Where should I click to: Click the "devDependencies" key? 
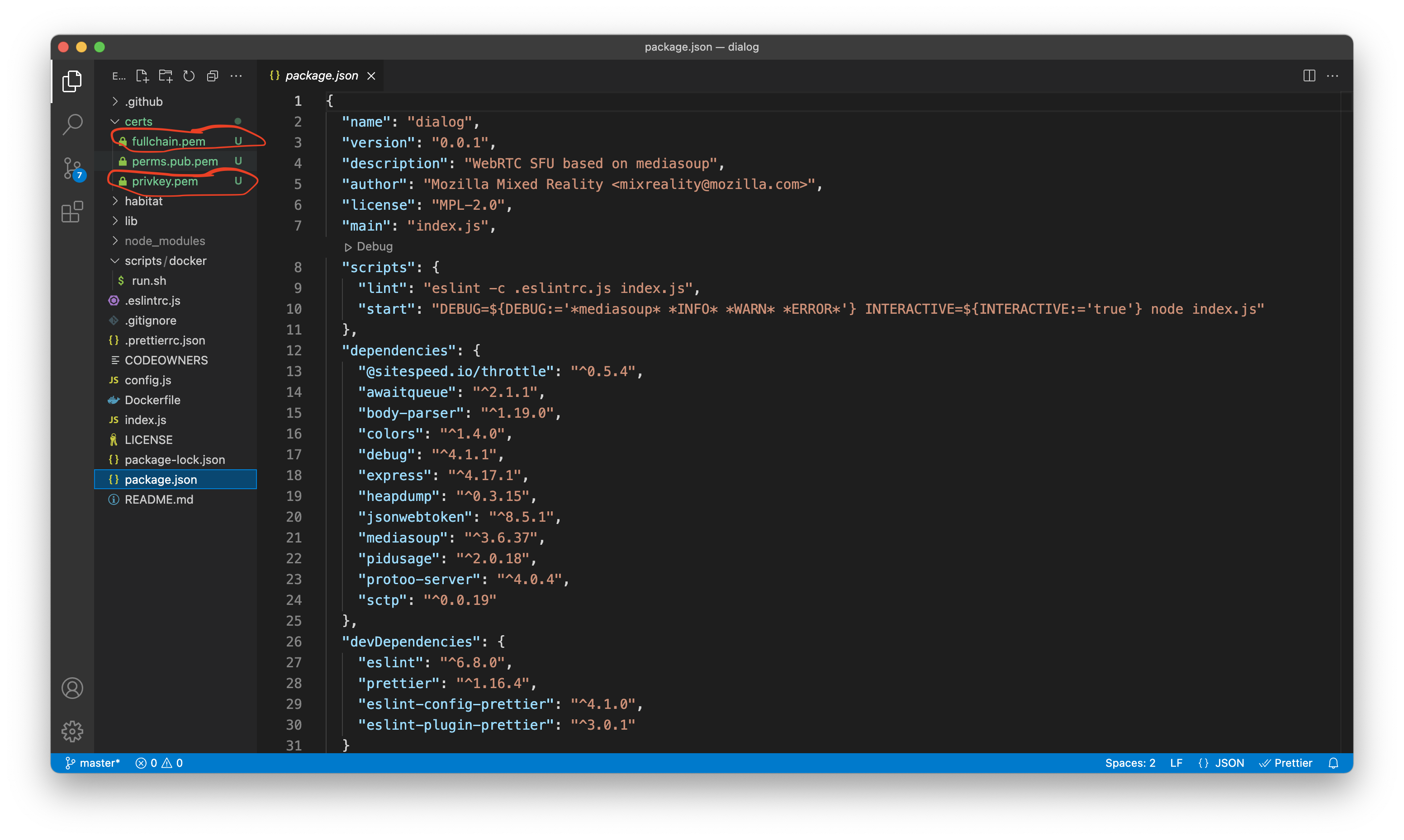[411, 642]
